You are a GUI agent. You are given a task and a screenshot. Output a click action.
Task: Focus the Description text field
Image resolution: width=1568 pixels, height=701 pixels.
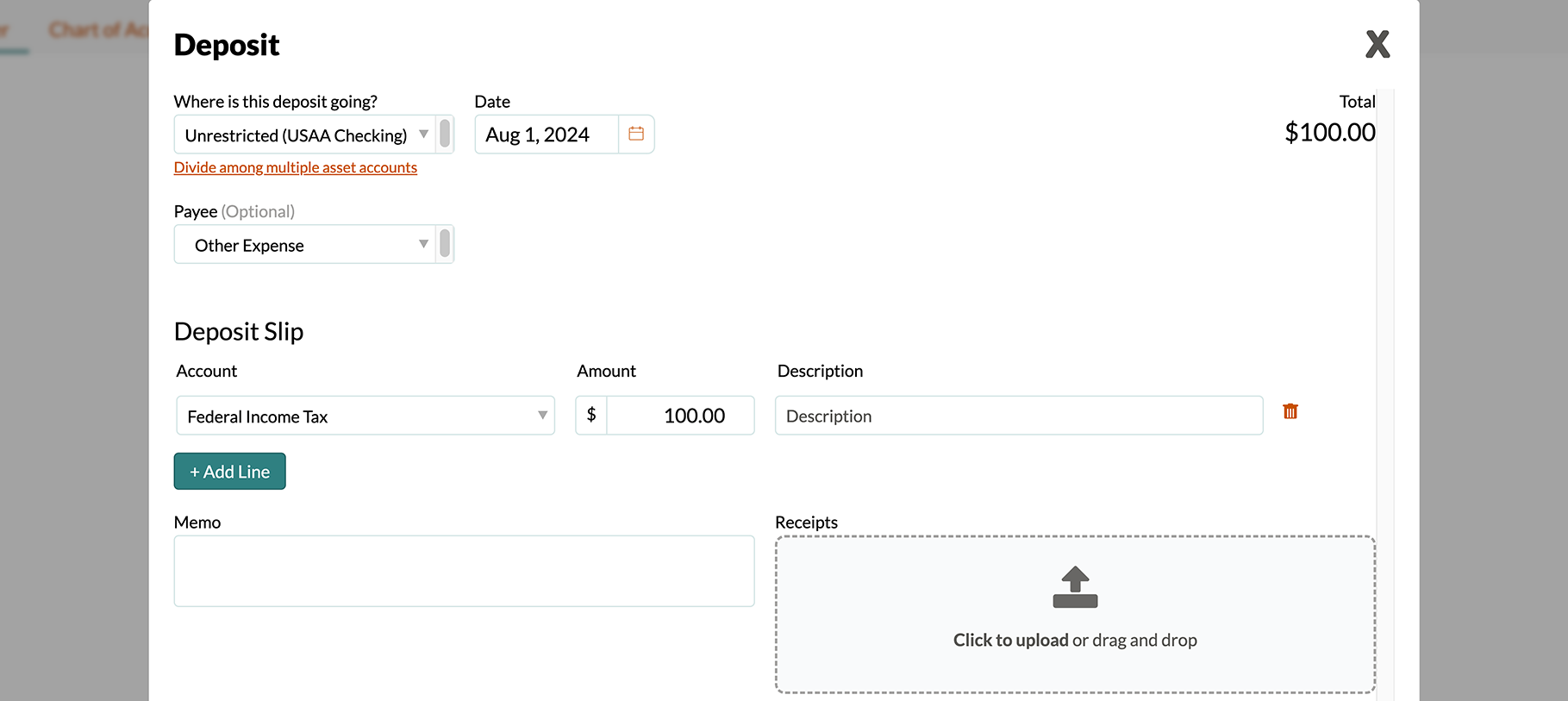point(1018,416)
